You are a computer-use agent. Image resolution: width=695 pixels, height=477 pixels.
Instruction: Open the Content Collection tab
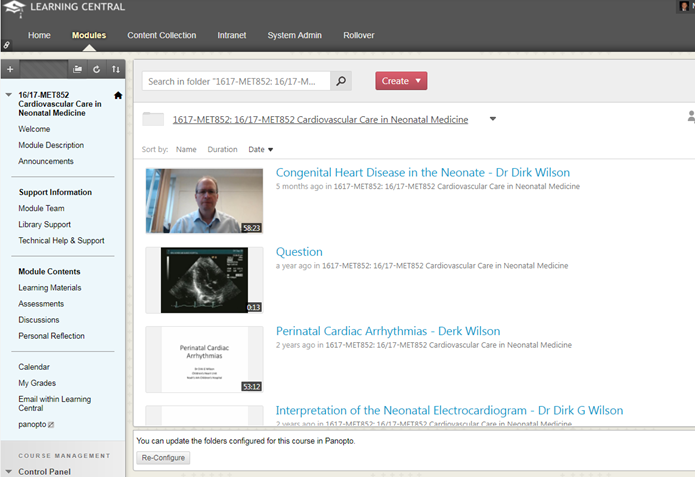pos(162,35)
